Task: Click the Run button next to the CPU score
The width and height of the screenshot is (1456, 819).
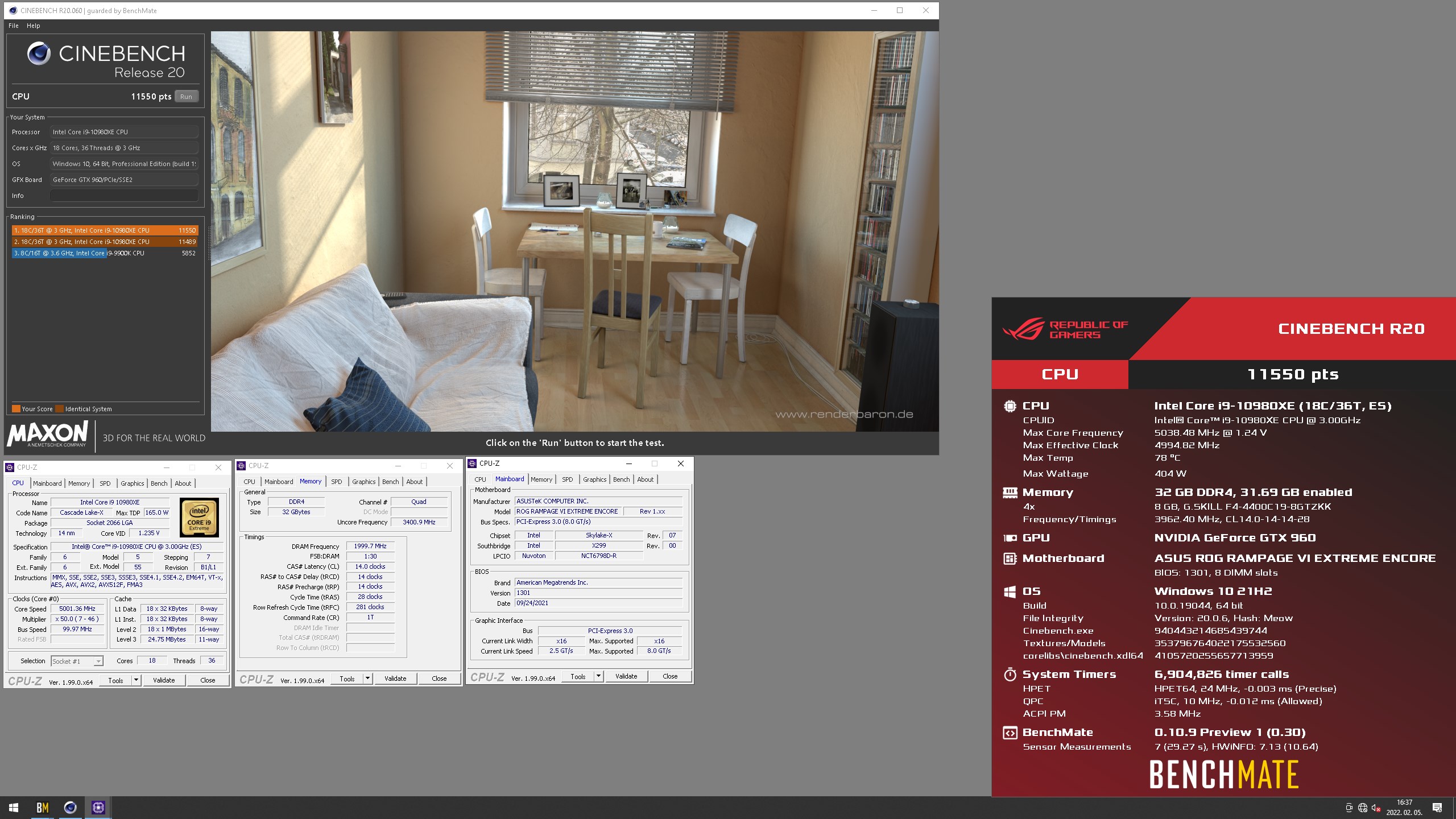Action: tap(186, 97)
